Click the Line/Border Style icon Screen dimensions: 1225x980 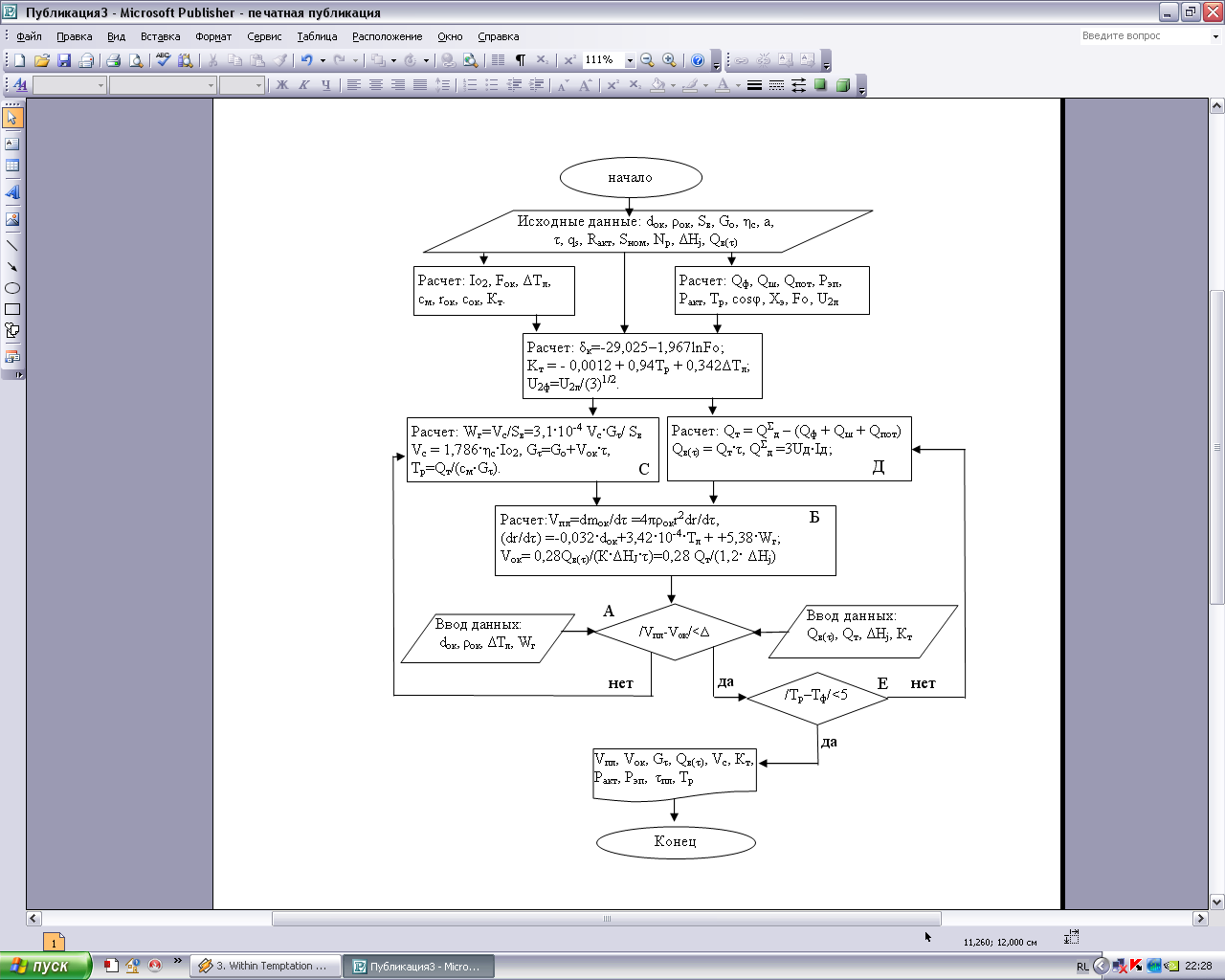tap(754, 85)
